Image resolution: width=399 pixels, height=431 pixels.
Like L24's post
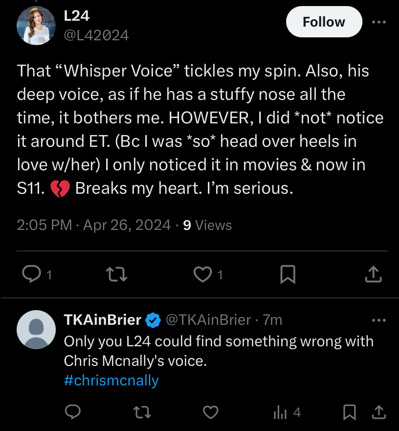tap(208, 275)
